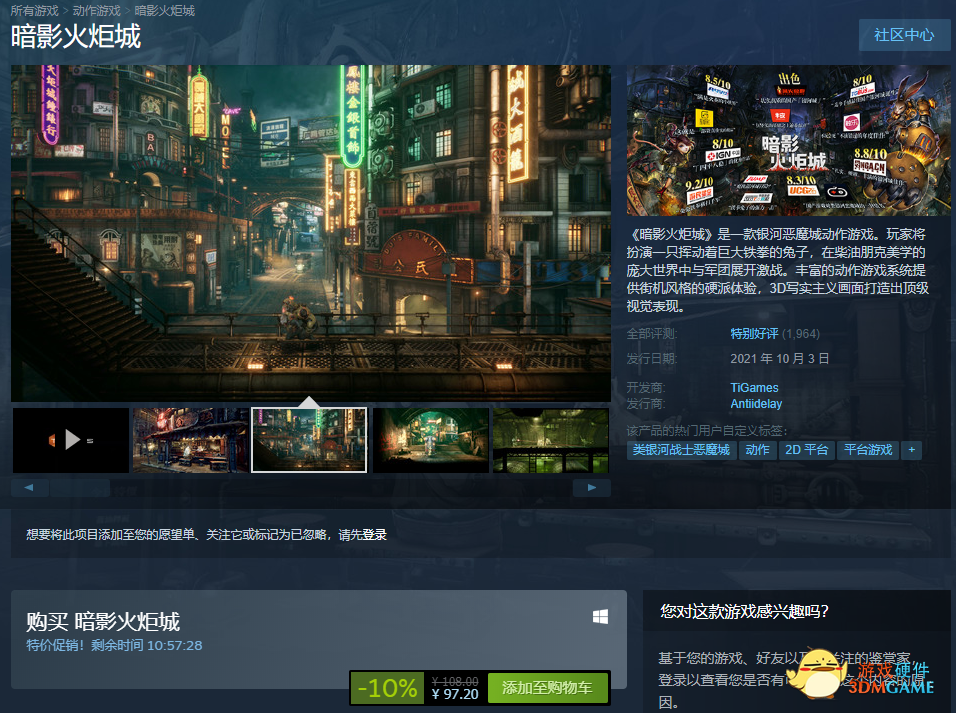
Task: Select the 动作 tag
Action: pyautogui.click(x=757, y=450)
